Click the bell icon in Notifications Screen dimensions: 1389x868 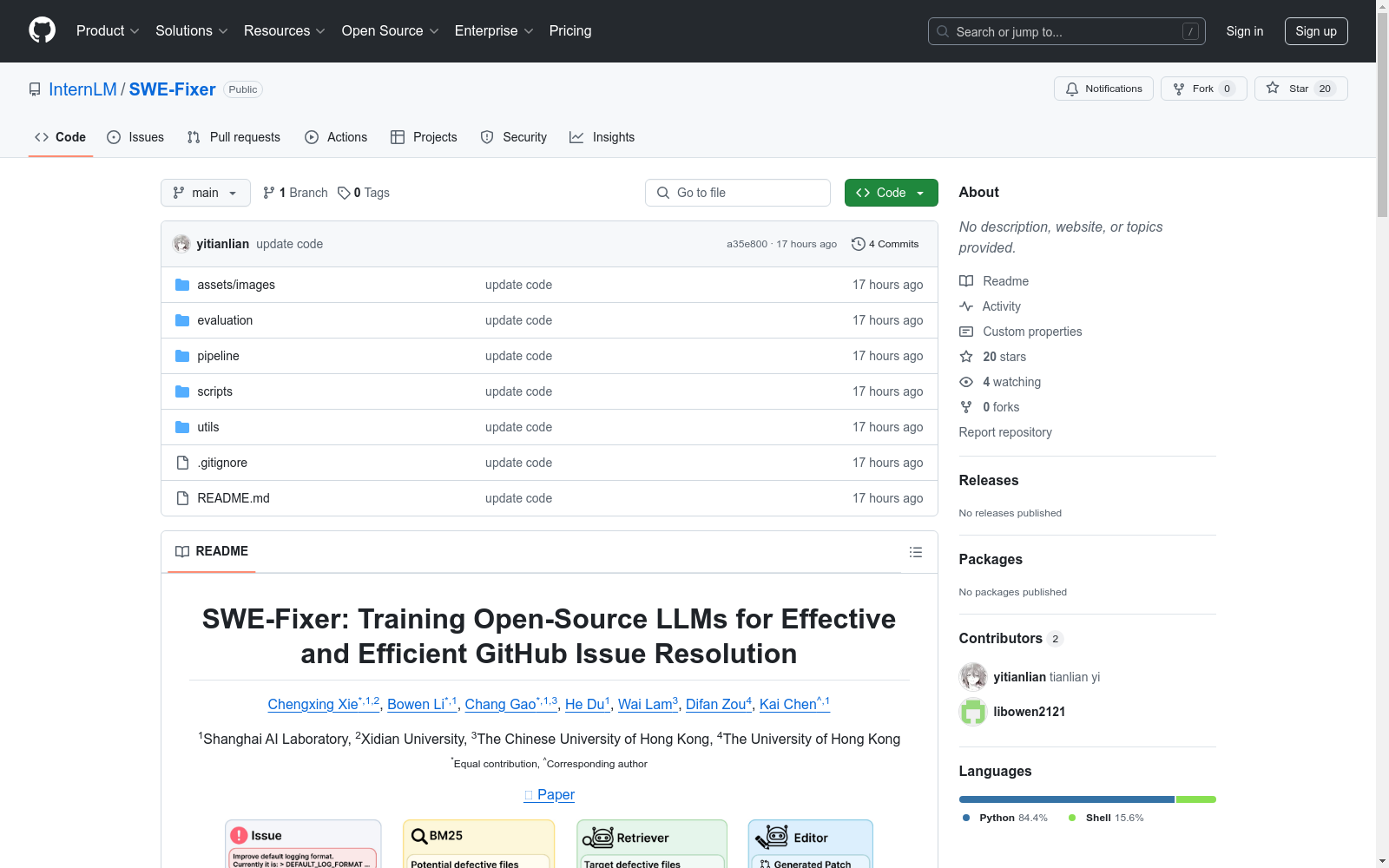coord(1072,89)
